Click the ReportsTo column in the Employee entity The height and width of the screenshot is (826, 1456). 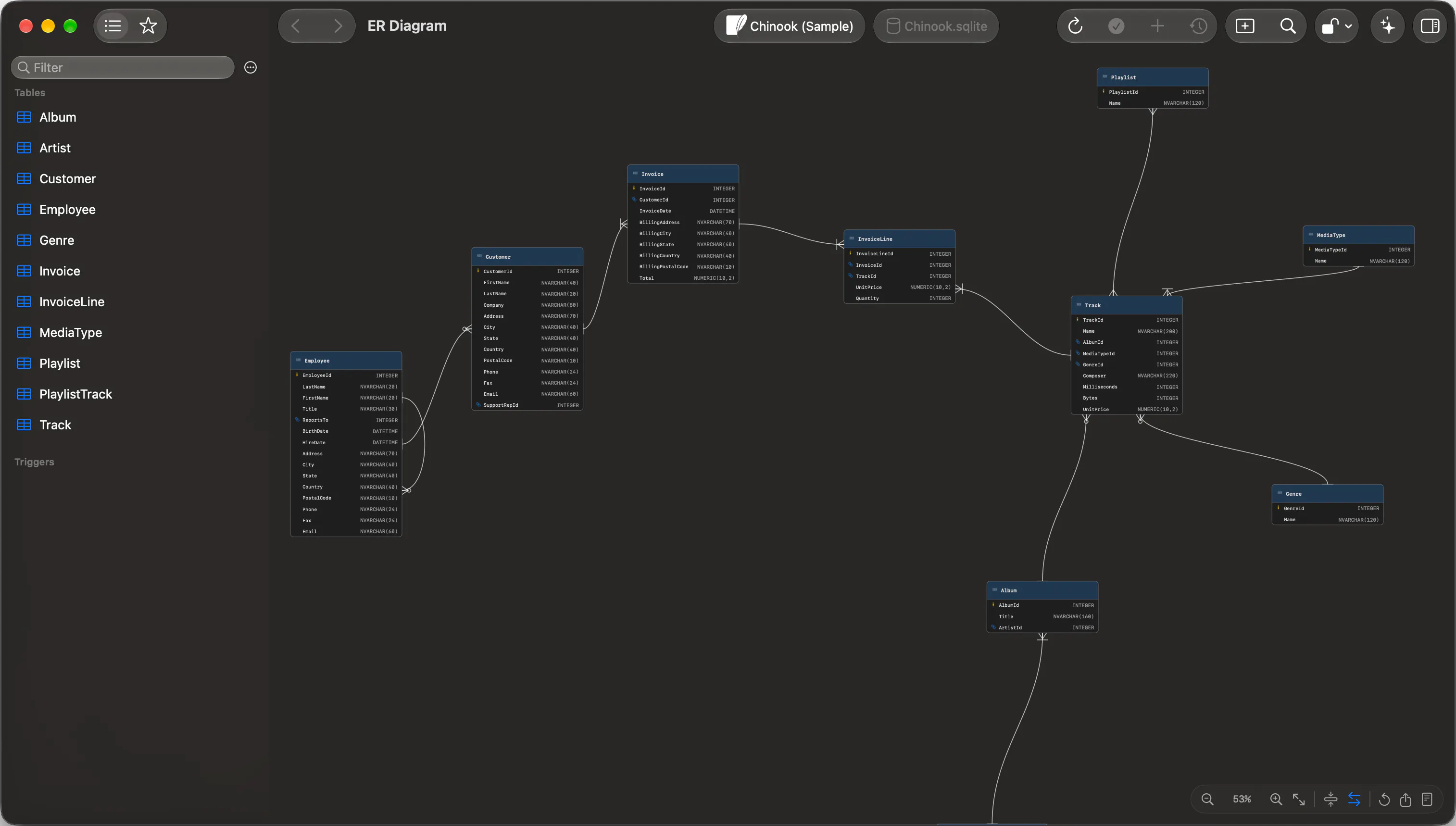(x=345, y=420)
